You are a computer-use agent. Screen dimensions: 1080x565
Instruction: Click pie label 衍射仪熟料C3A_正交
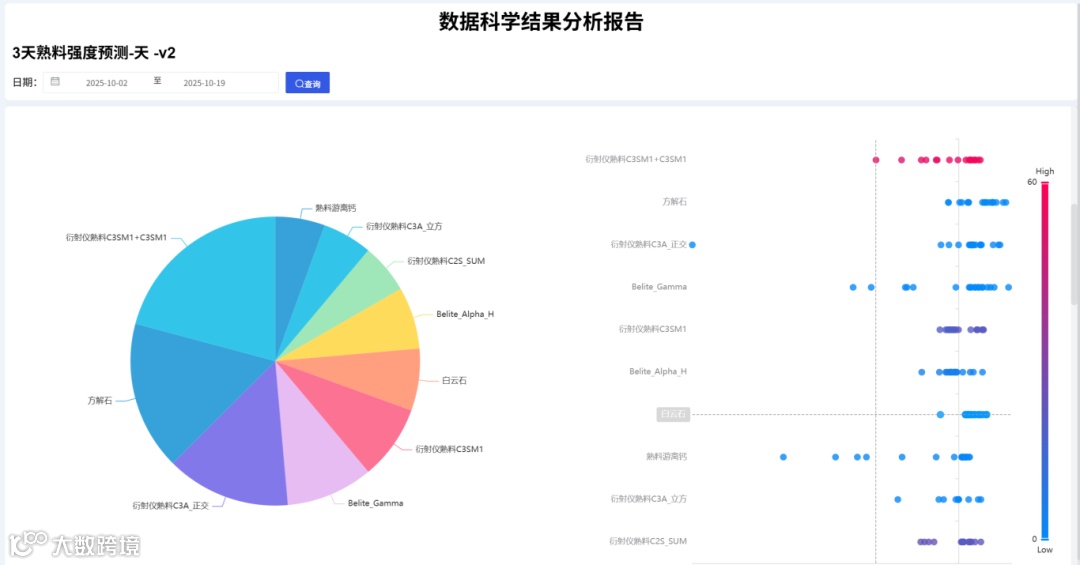(170, 506)
